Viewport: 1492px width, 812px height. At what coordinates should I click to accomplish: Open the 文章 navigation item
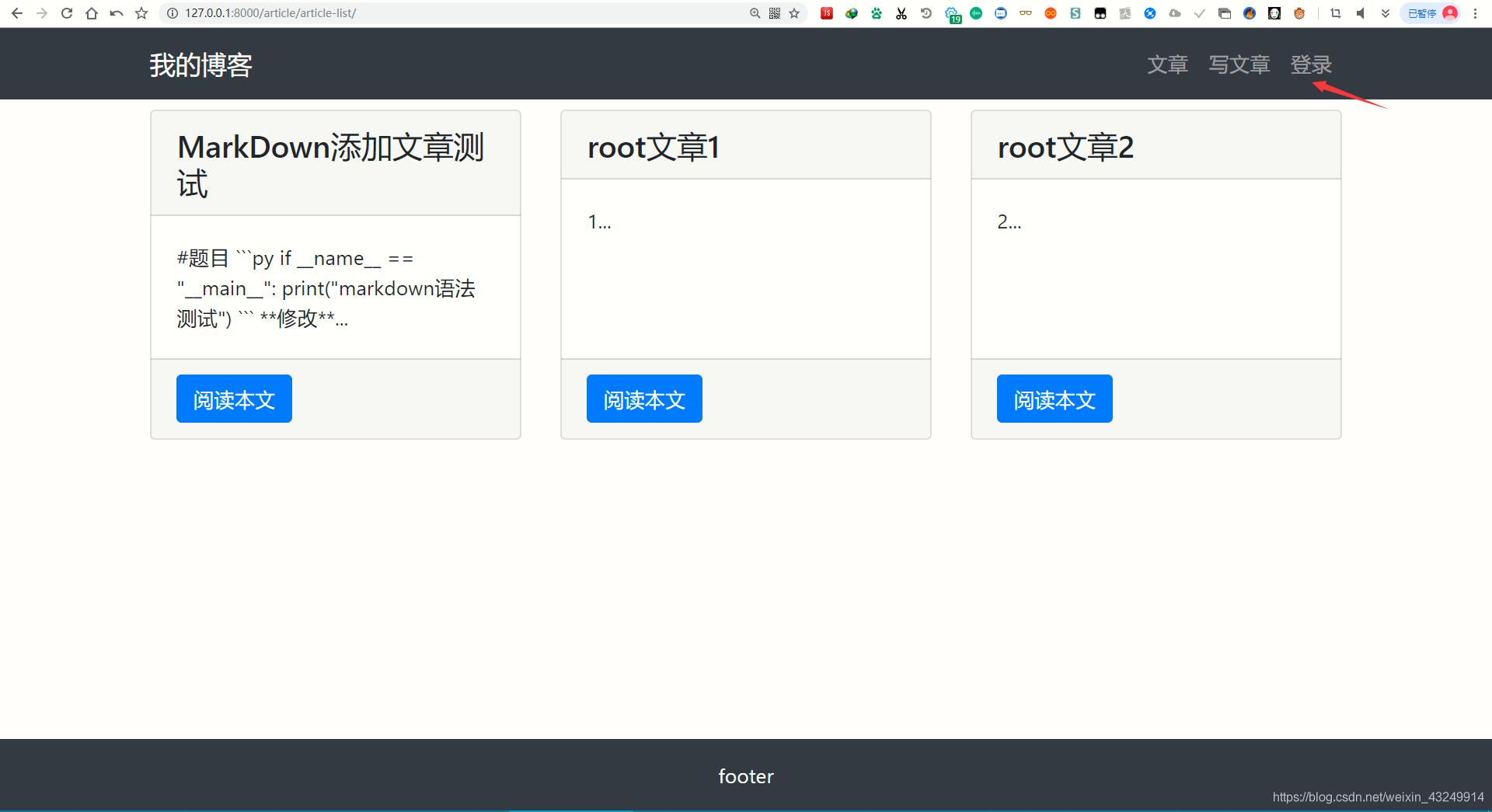tap(1168, 64)
